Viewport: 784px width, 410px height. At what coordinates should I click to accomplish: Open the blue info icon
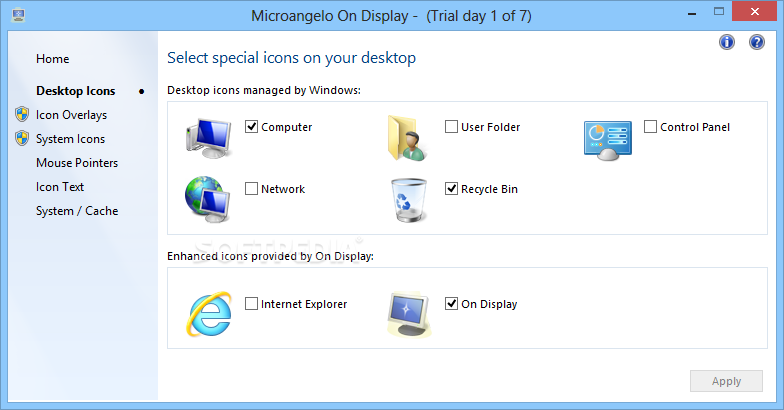pos(727,42)
